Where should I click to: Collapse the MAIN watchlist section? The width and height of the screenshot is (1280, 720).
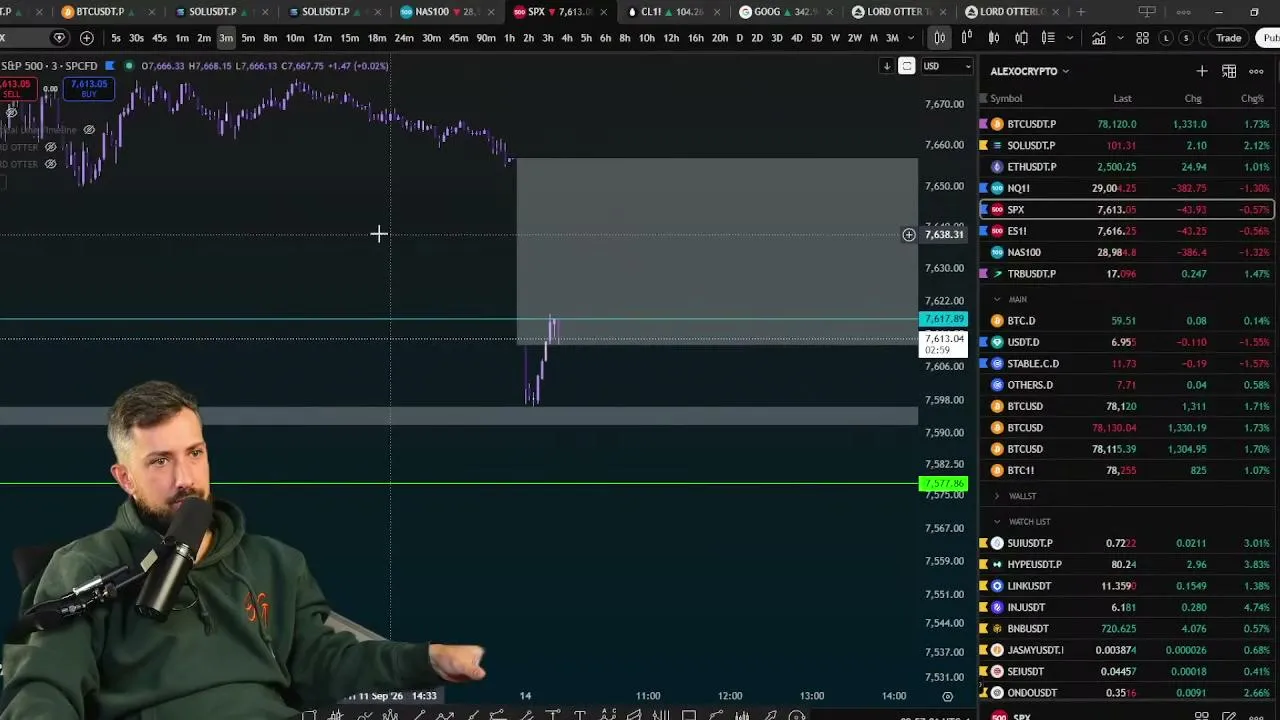pos(997,299)
